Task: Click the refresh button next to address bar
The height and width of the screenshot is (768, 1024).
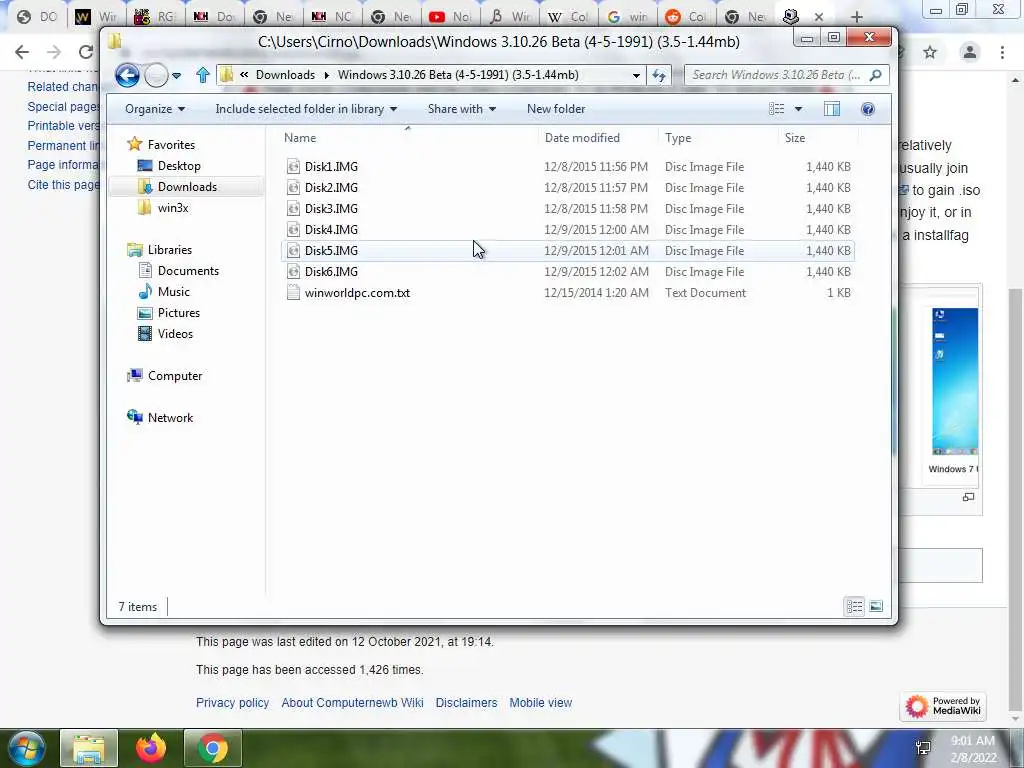Action: coord(659,75)
